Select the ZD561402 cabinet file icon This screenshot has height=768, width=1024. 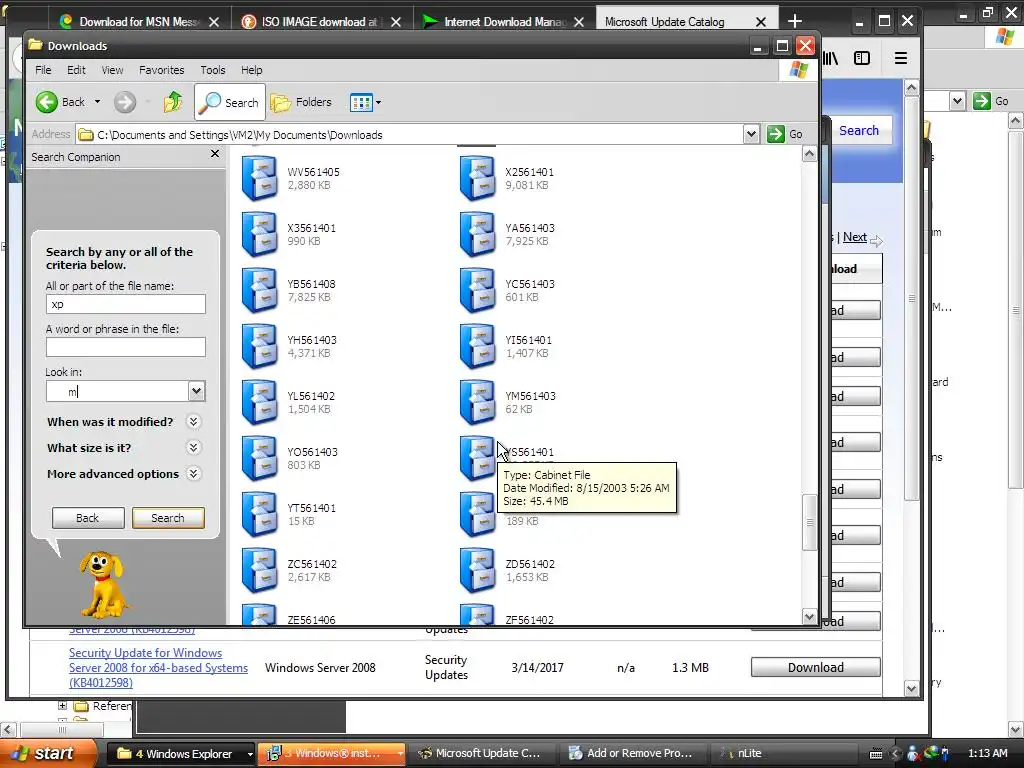(477, 570)
